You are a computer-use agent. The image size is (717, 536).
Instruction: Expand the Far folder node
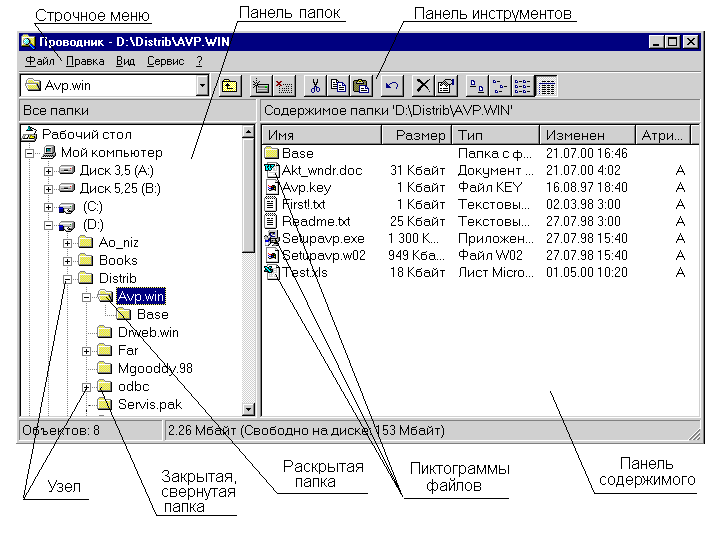pos(86,351)
